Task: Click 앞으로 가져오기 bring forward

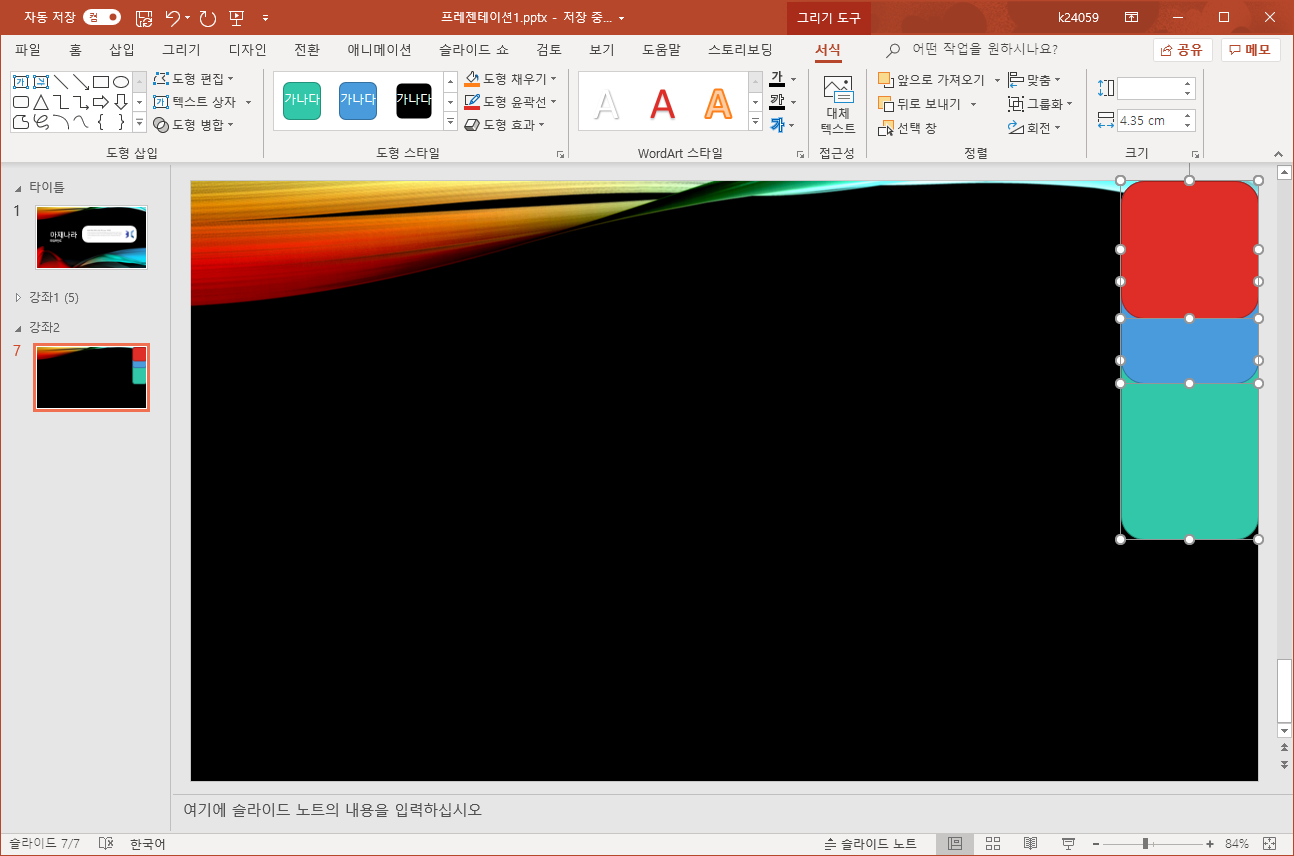Action: tap(931, 80)
